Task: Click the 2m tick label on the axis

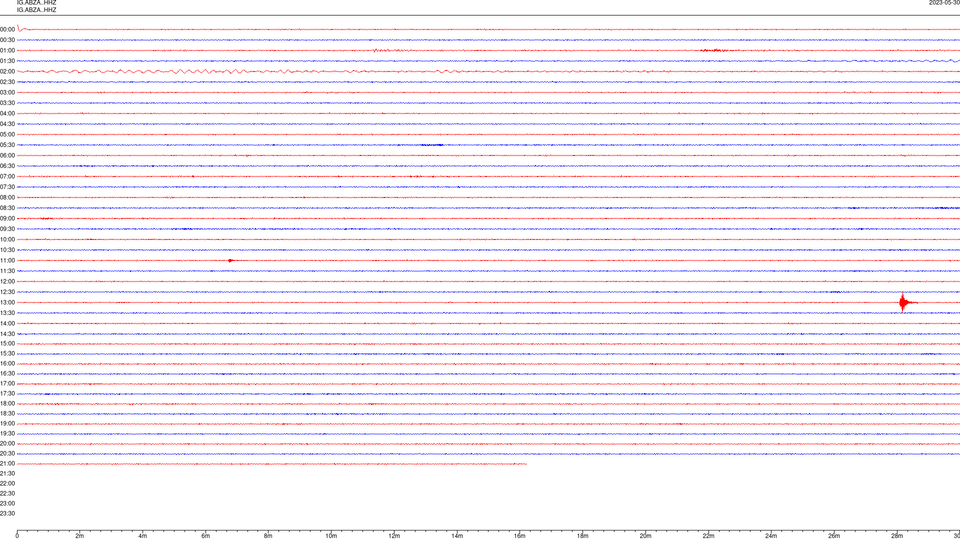Action: tap(80, 536)
